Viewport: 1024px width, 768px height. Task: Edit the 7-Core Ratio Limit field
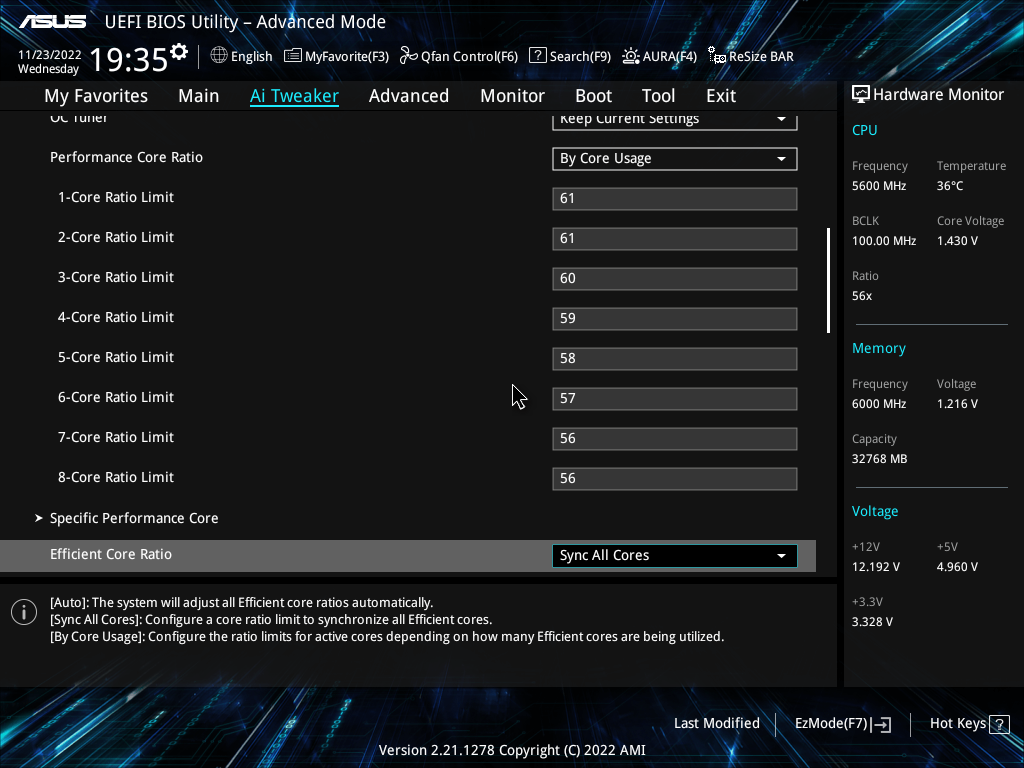click(x=675, y=439)
